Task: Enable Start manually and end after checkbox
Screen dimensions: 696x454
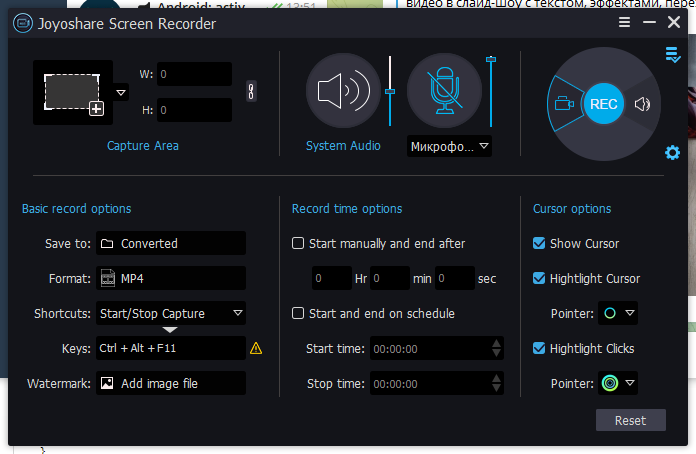Action: (298, 243)
